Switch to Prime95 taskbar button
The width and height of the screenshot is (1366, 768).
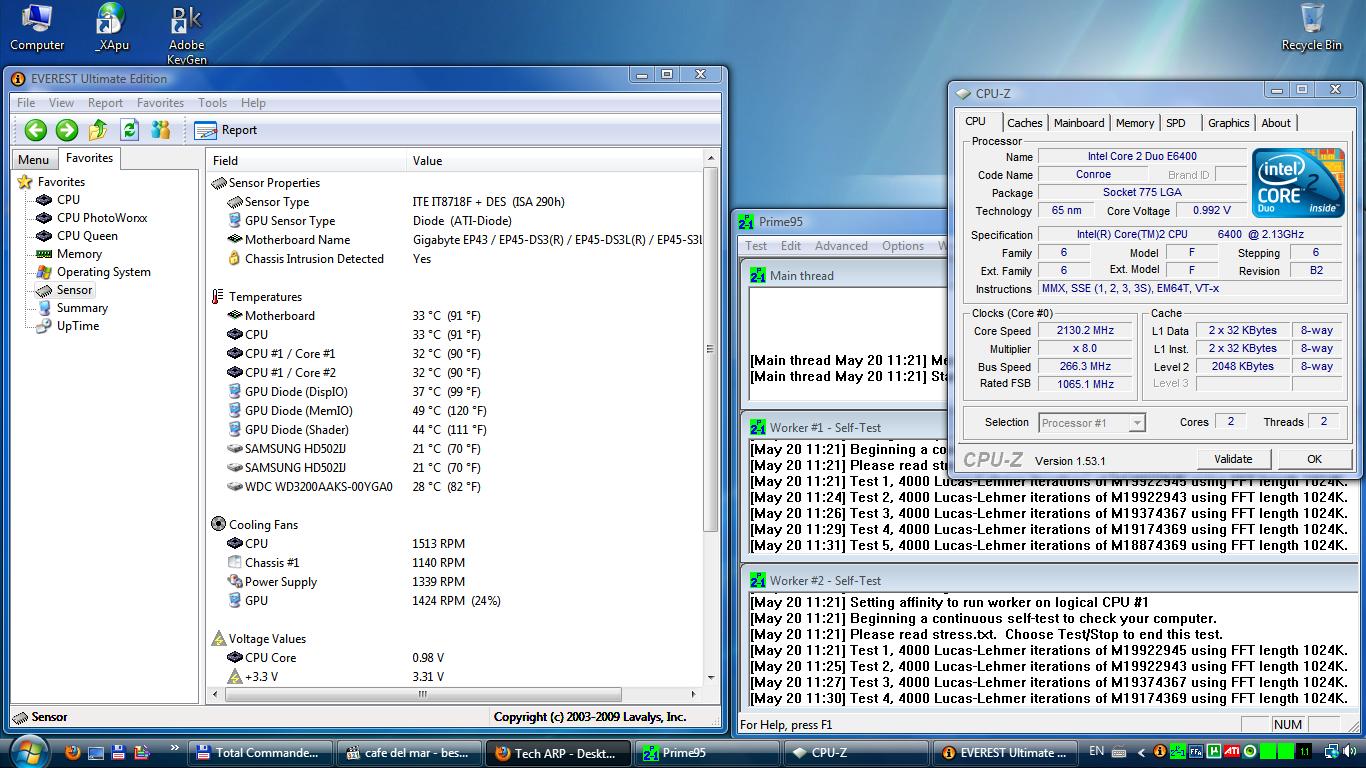click(x=707, y=753)
